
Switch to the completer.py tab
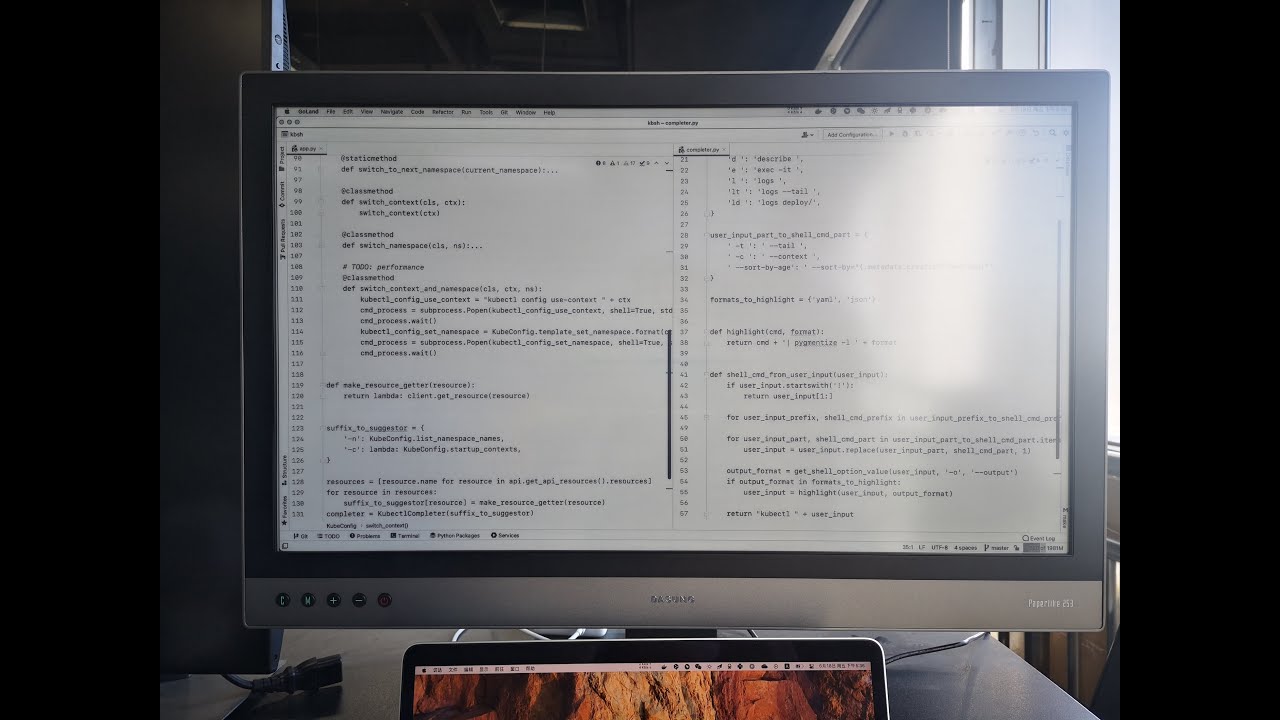coord(702,150)
